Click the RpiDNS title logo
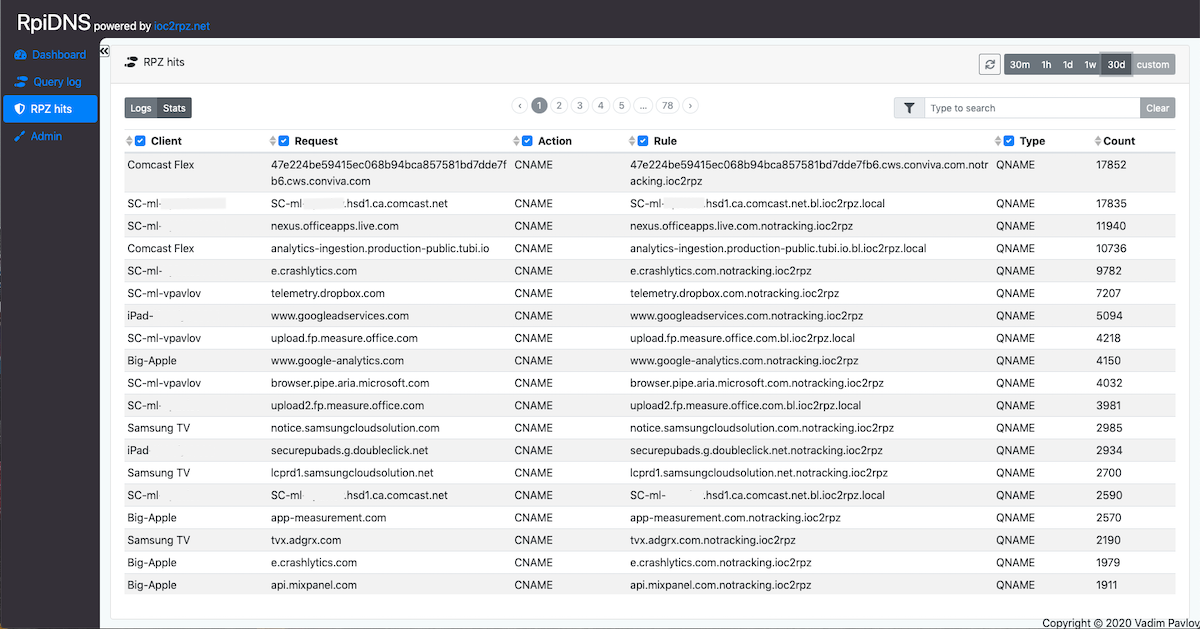This screenshot has width=1200, height=629. [53, 22]
